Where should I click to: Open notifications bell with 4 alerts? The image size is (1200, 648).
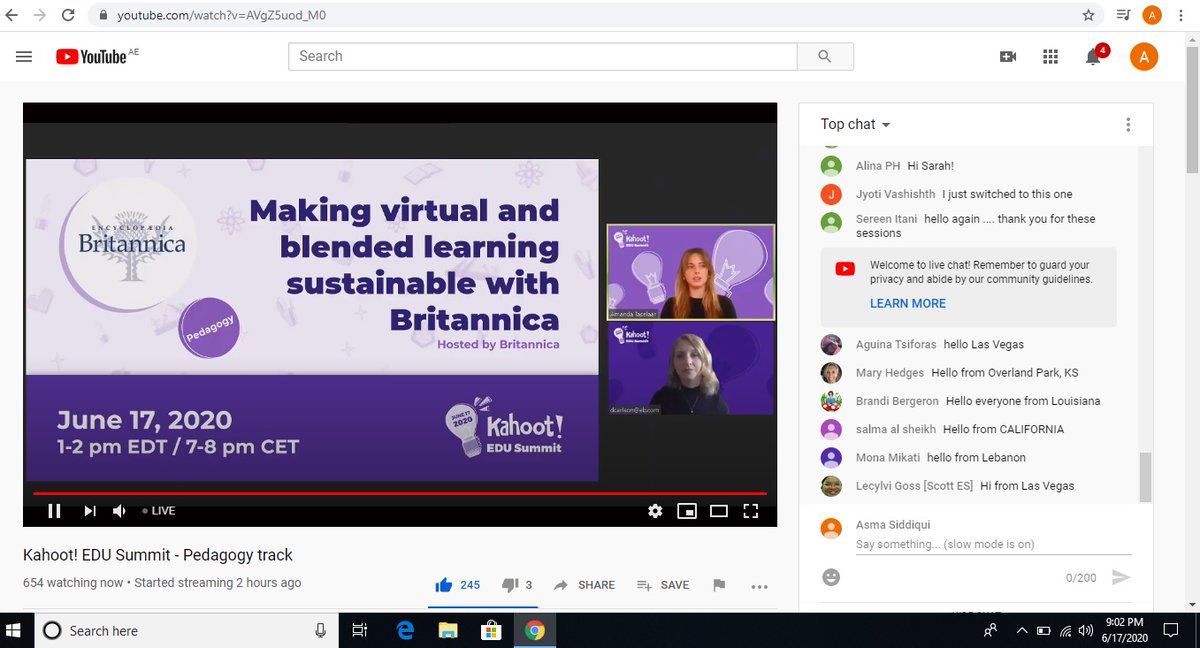(1094, 56)
